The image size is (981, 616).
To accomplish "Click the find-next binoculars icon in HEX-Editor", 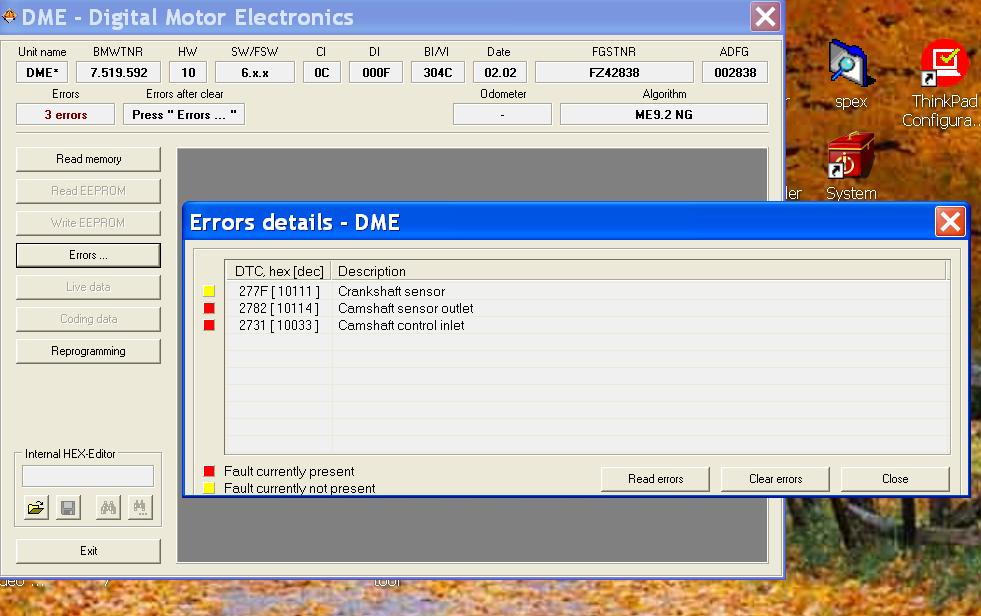I will 140,507.
